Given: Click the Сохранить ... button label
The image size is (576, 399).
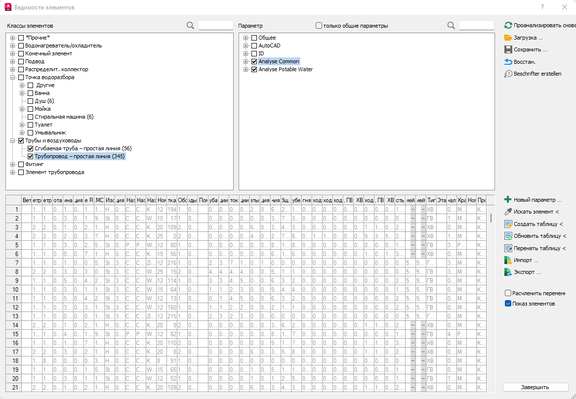Looking at the screenshot, I should [530, 50].
